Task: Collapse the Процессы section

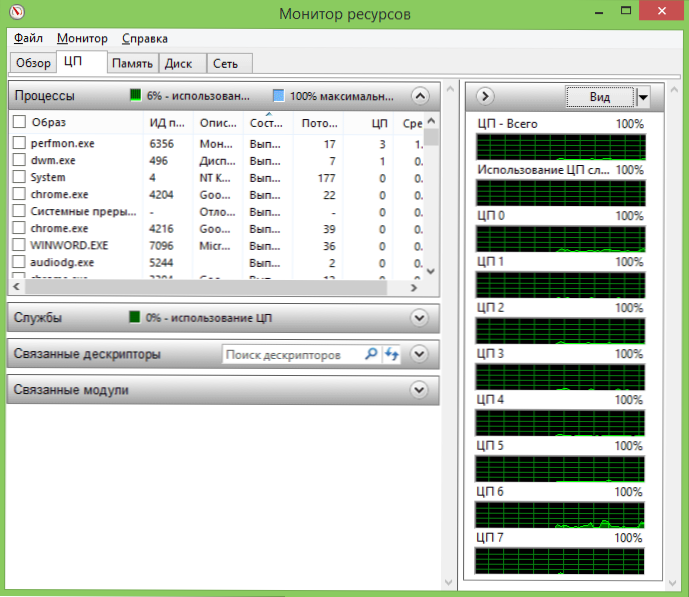Action: 420,96
